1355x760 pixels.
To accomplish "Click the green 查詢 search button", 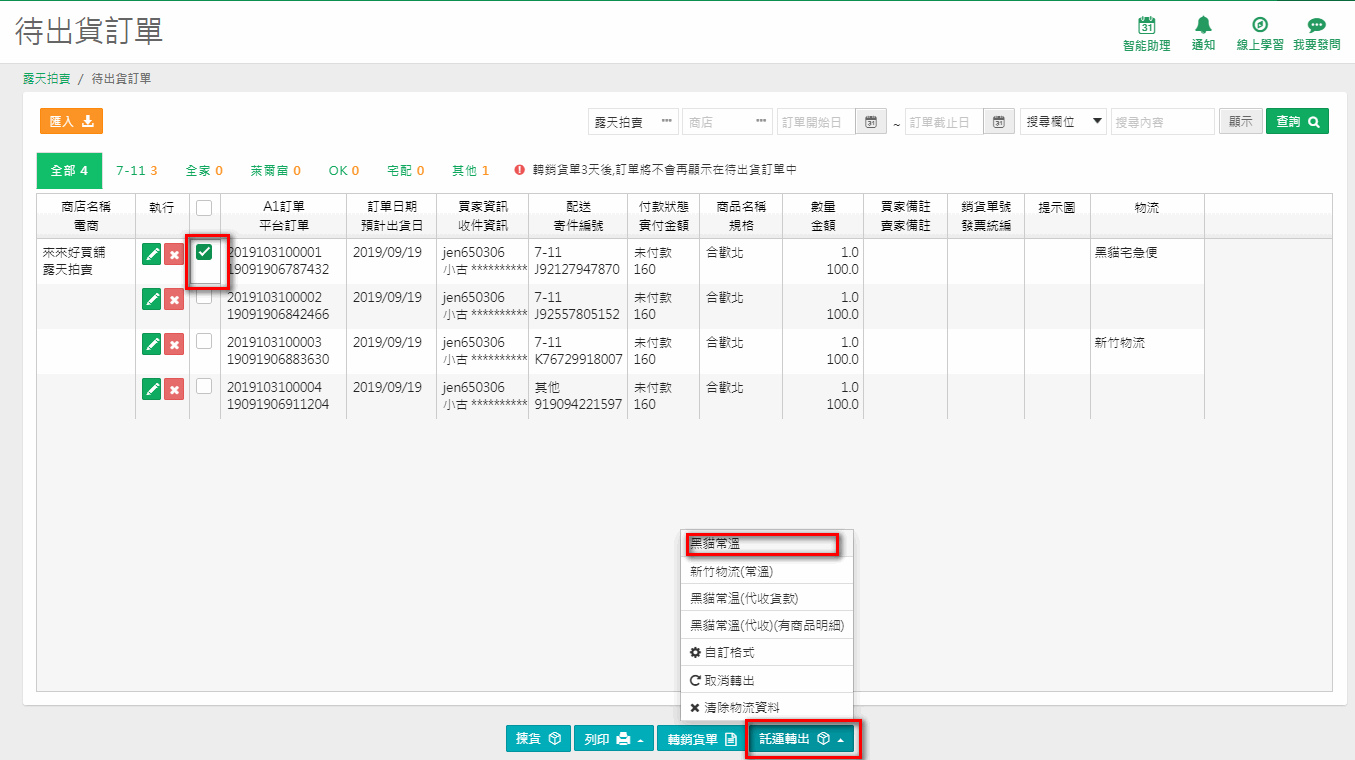I will click(x=1297, y=121).
